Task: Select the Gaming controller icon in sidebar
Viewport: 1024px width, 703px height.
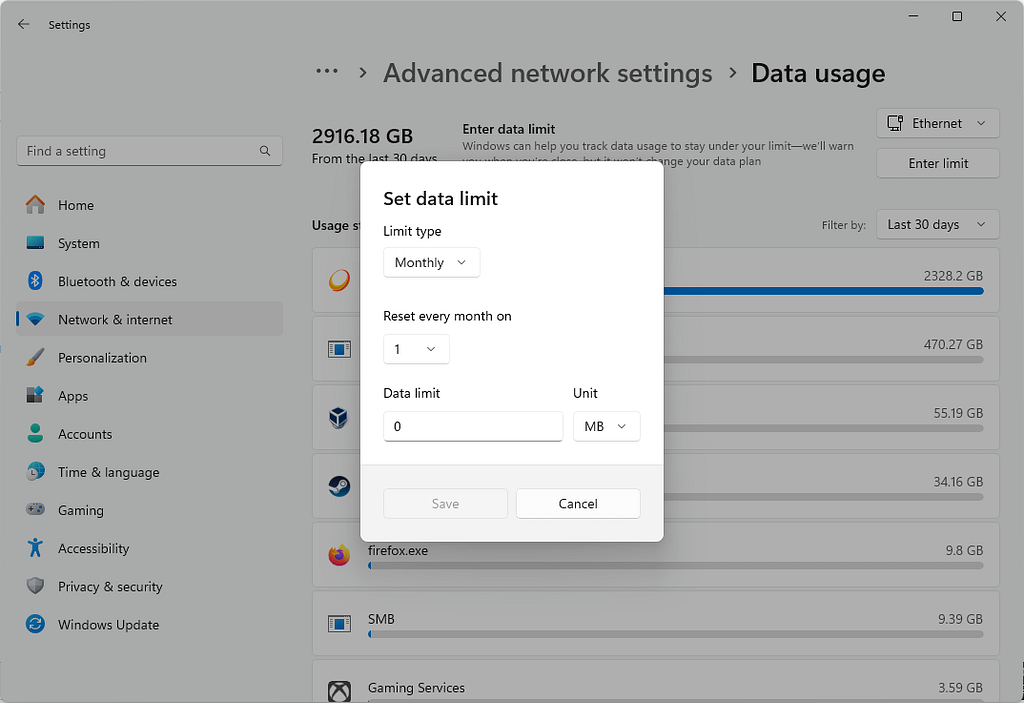Action: [x=34, y=510]
